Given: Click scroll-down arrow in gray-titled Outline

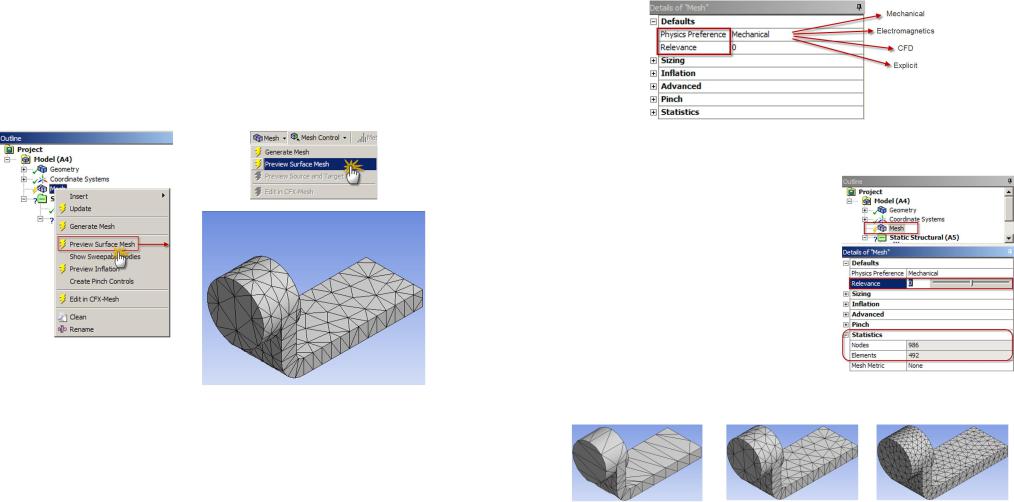Looking at the screenshot, I should click(1009, 238).
